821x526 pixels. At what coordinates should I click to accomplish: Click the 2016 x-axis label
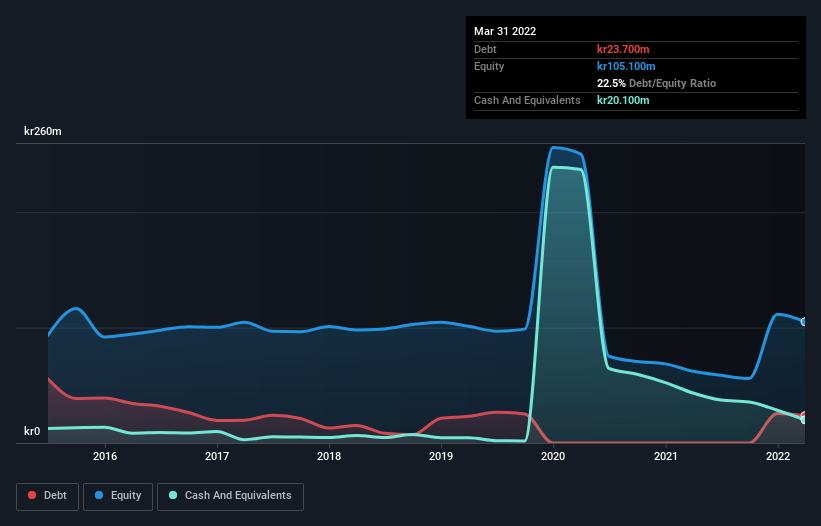pyautogui.click(x=105, y=456)
